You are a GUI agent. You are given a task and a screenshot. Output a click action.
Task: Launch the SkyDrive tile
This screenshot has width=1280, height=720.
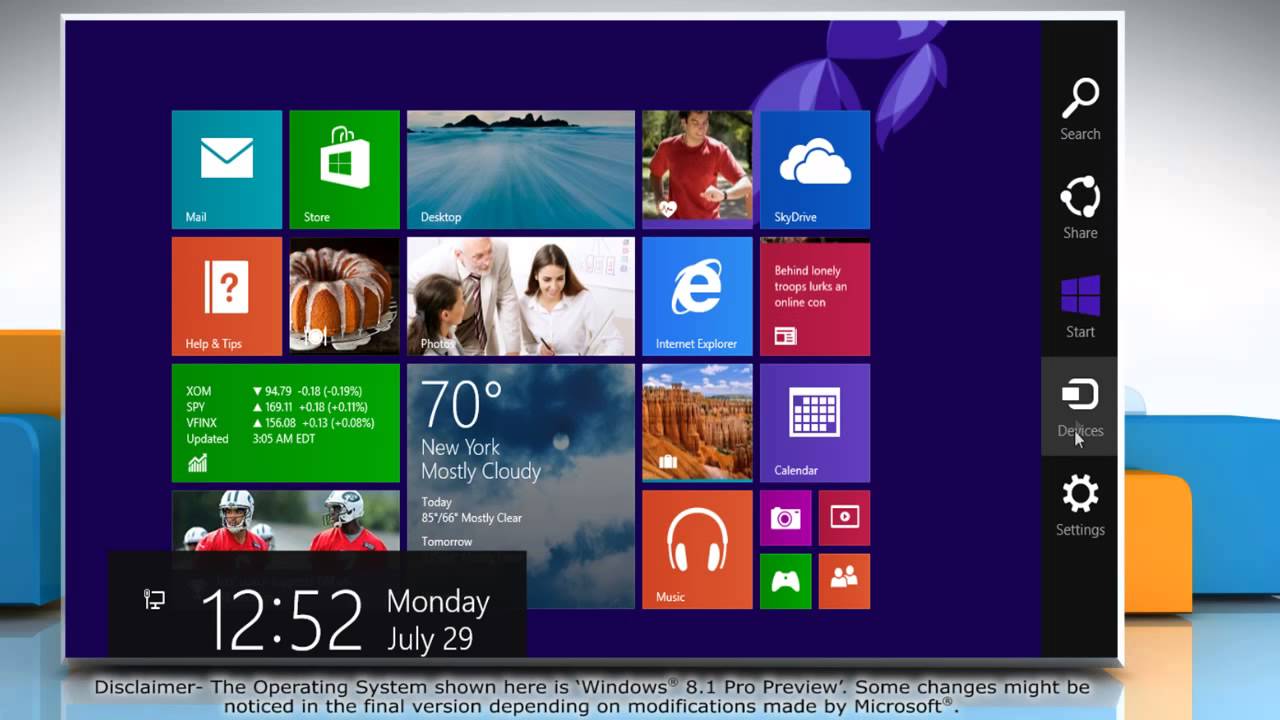click(x=815, y=170)
